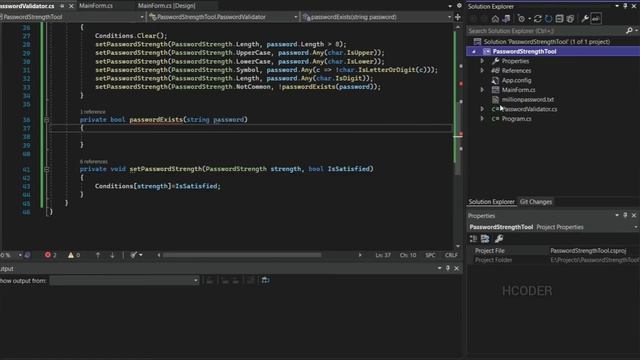Click the references CodeLens above setPasswordStrength
Image resolution: width=640 pixels, height=360 pixels.
point(94,162)
